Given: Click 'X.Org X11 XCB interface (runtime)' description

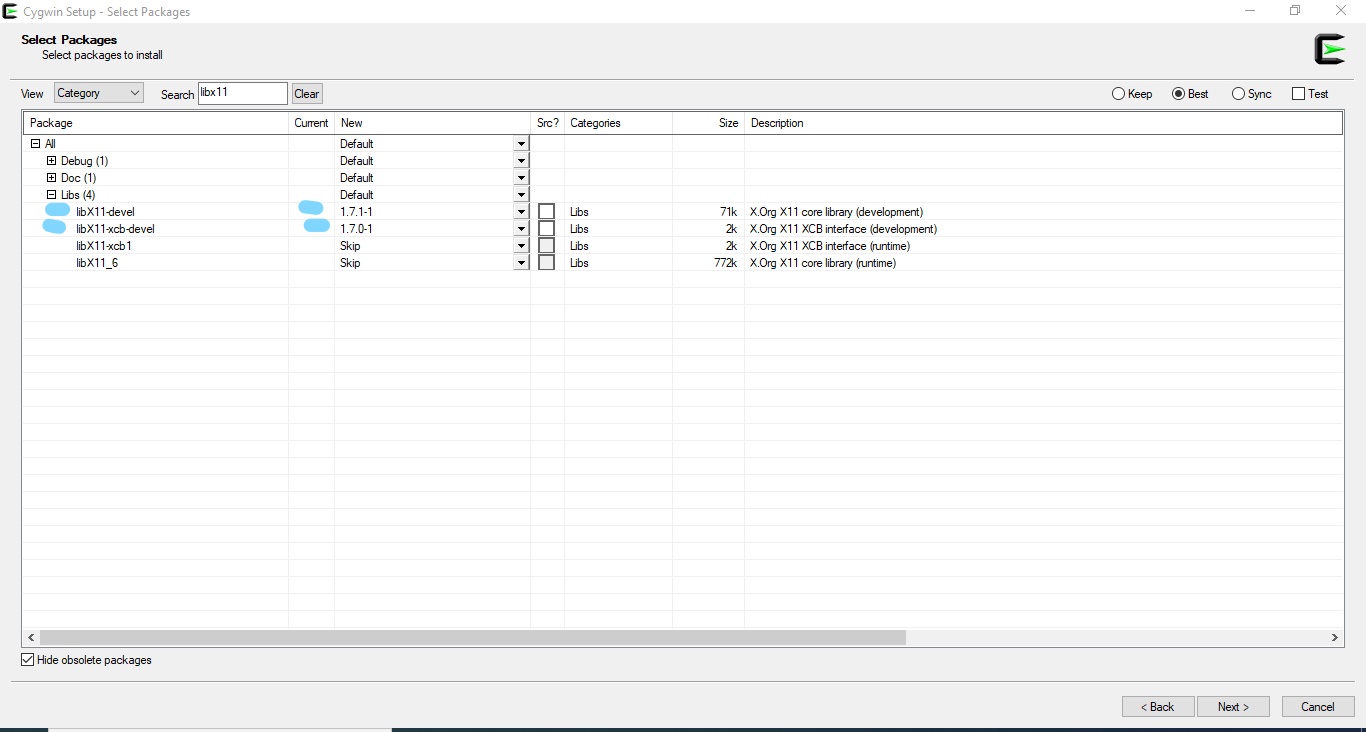Looking at the screenshot, I should pyautogui.click(x=830, y=246).
